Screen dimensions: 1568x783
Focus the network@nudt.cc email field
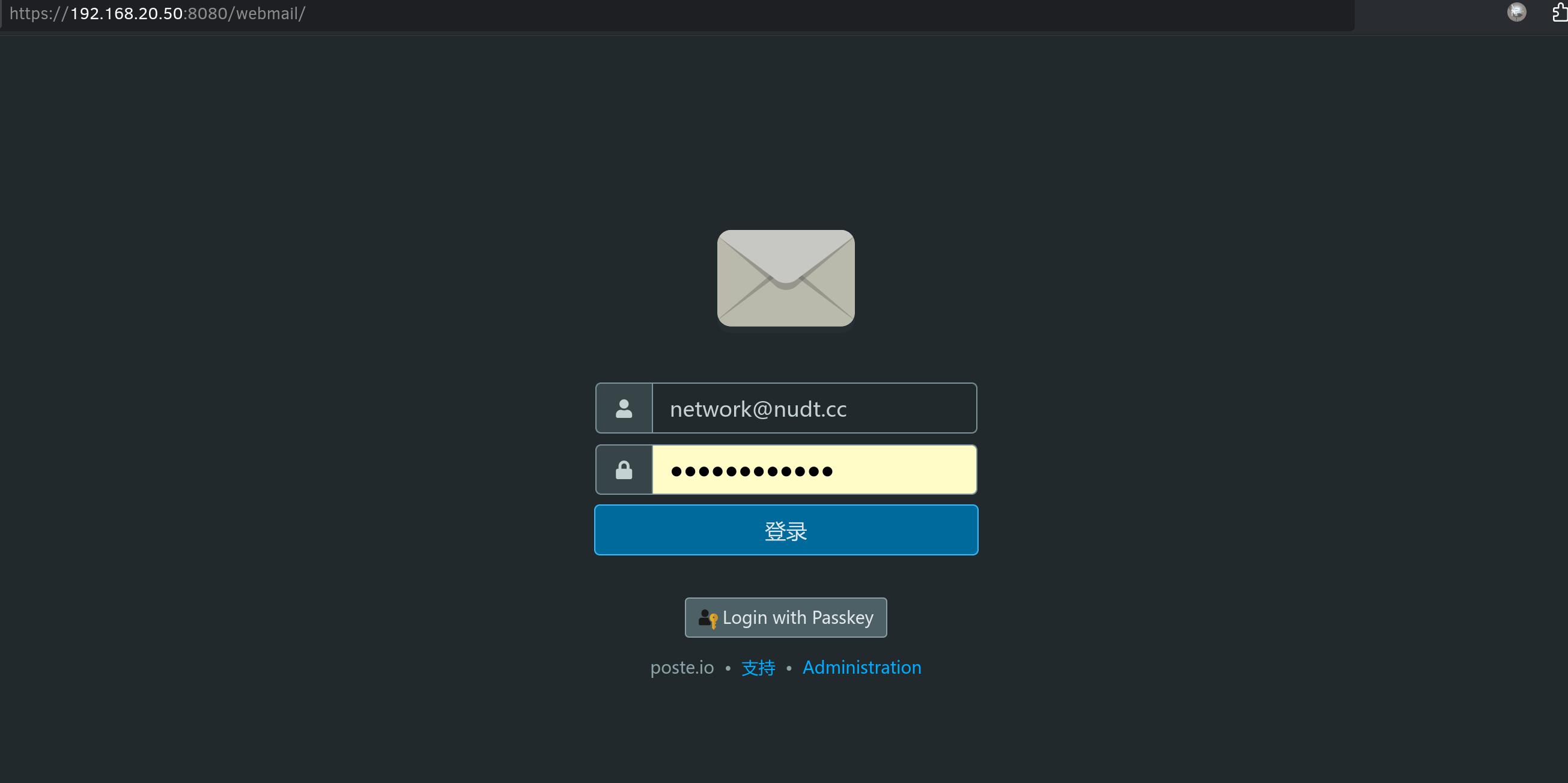pyautogui.click(x=815, y=408)
